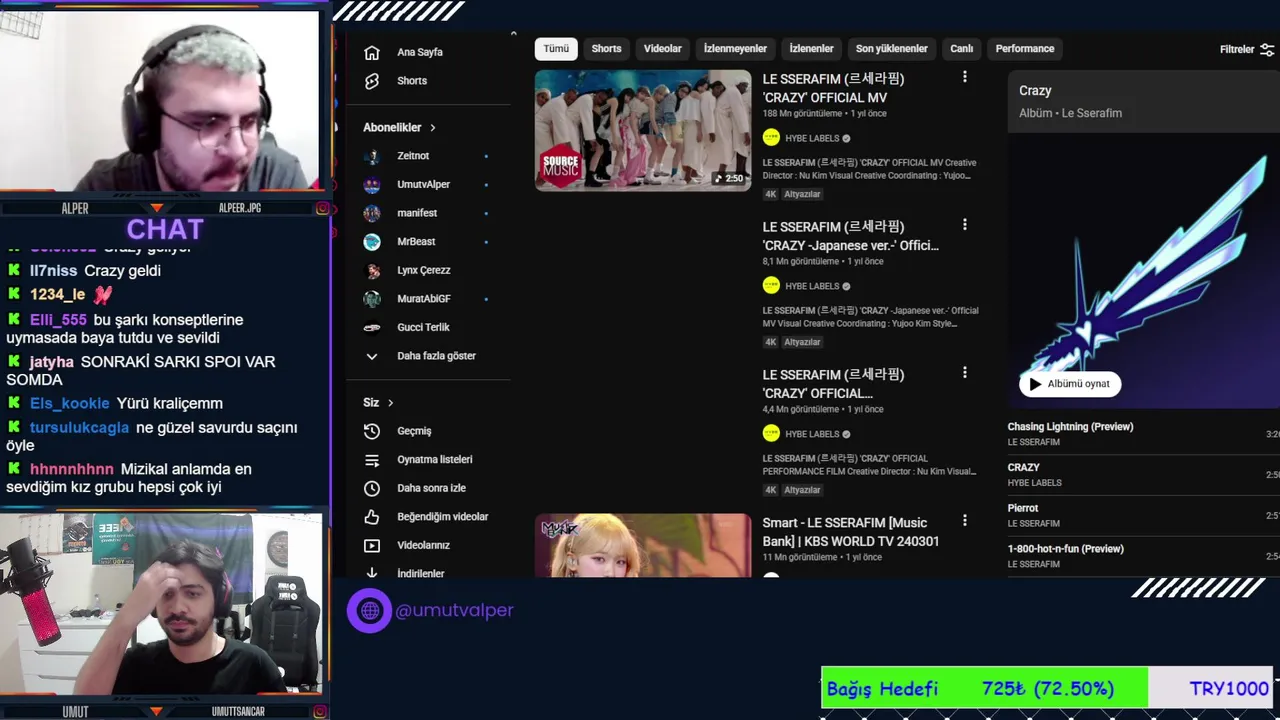Open CRAZY OFFICIAL MV video thumbnail

click(x=643, y=130)
